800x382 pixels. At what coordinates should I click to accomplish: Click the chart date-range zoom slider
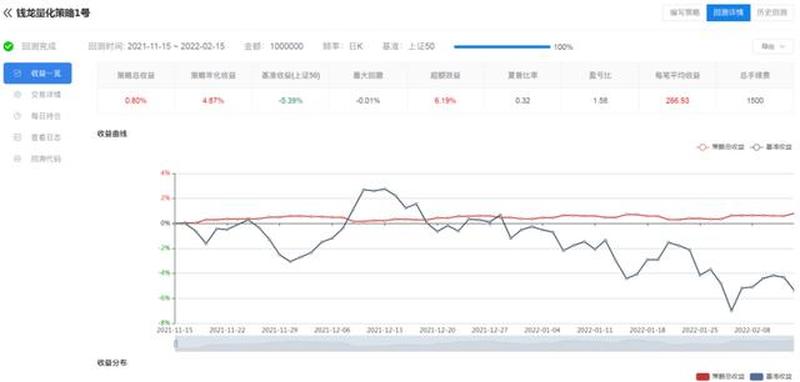[x=484, y=344]
